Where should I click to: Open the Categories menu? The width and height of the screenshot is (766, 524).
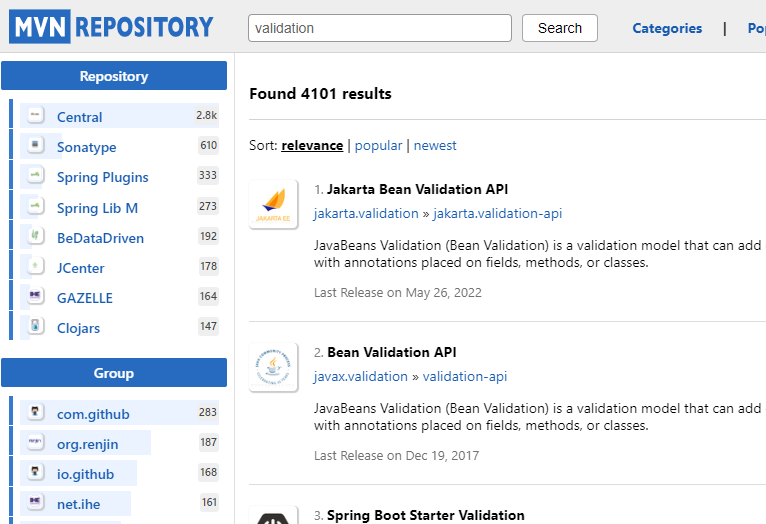coord(667,28)
